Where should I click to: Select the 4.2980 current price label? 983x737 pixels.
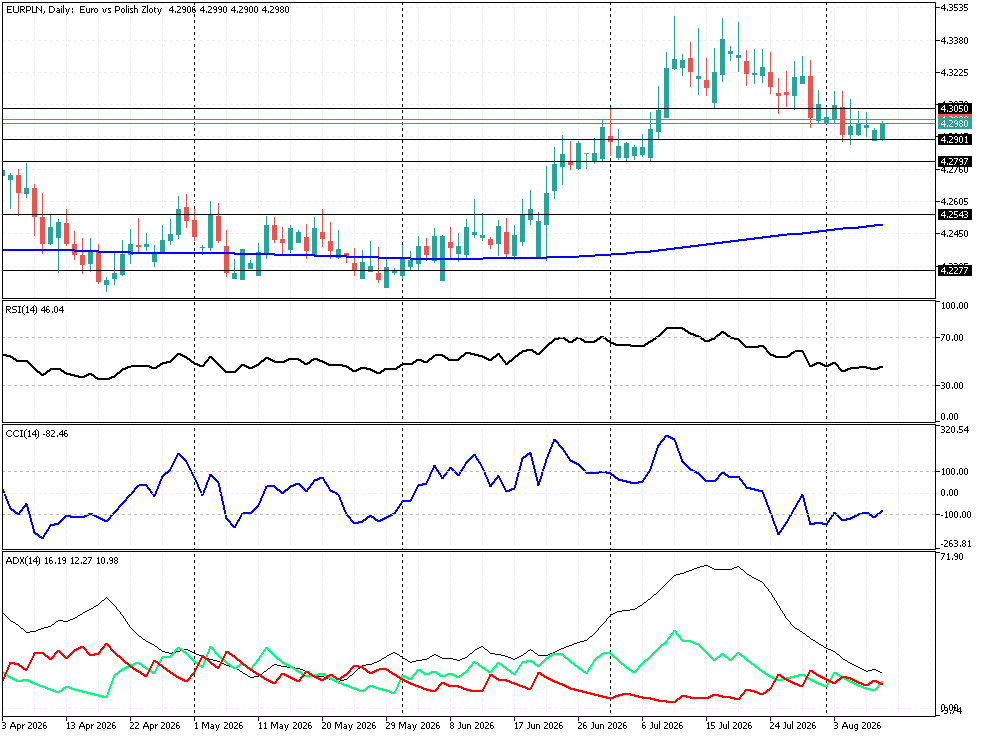point(954,124)
